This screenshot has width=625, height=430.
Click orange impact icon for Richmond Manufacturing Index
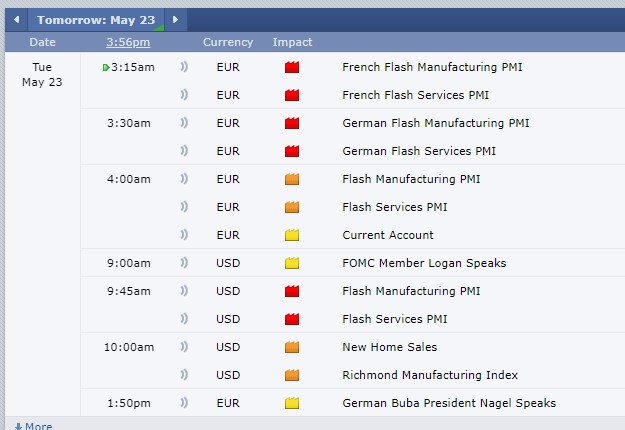tap(292, 375)
